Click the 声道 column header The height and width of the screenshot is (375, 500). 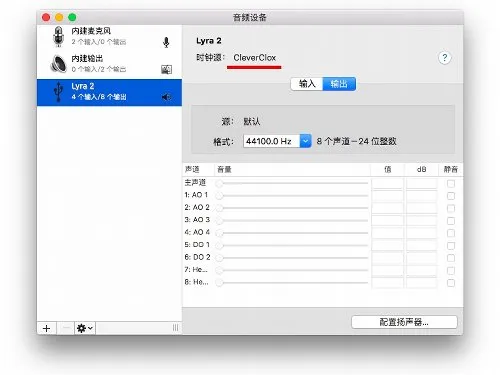pyautogui.click(x=192, y=169)
